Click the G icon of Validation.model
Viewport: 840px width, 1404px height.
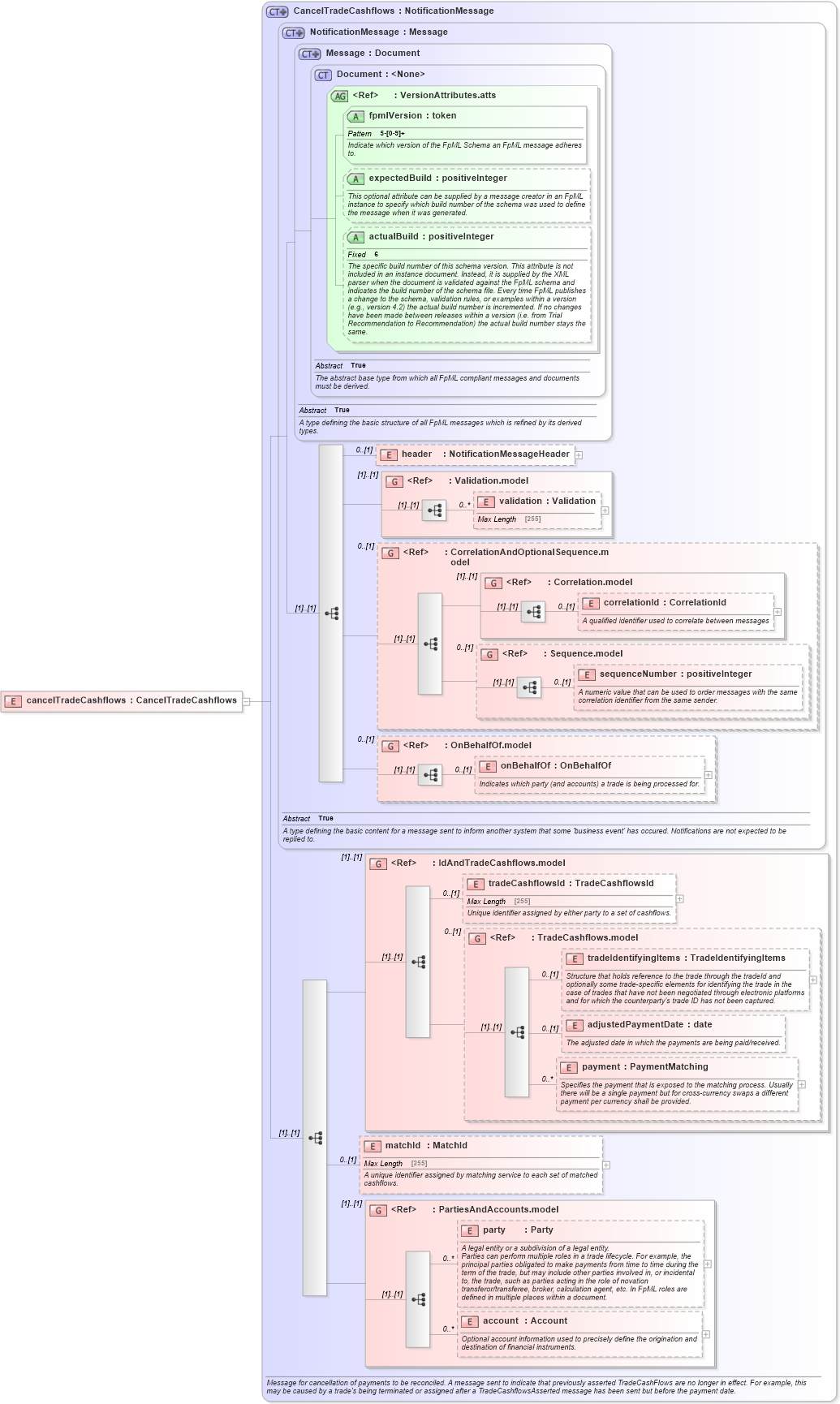394,481
